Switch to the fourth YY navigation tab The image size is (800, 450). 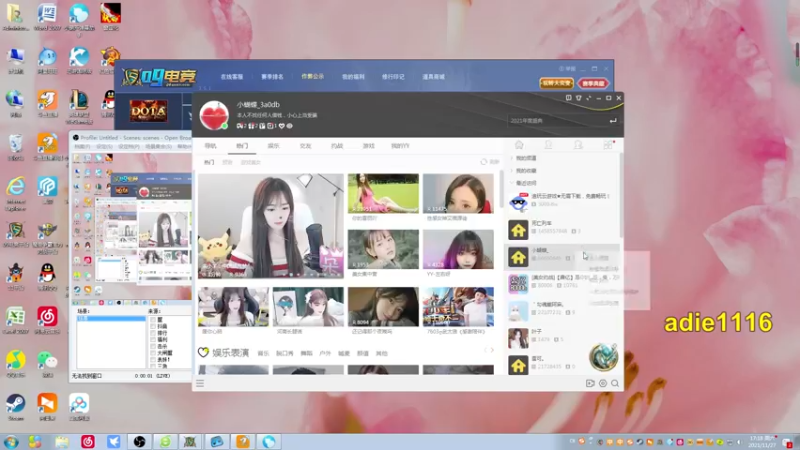[x=305, y=146]
